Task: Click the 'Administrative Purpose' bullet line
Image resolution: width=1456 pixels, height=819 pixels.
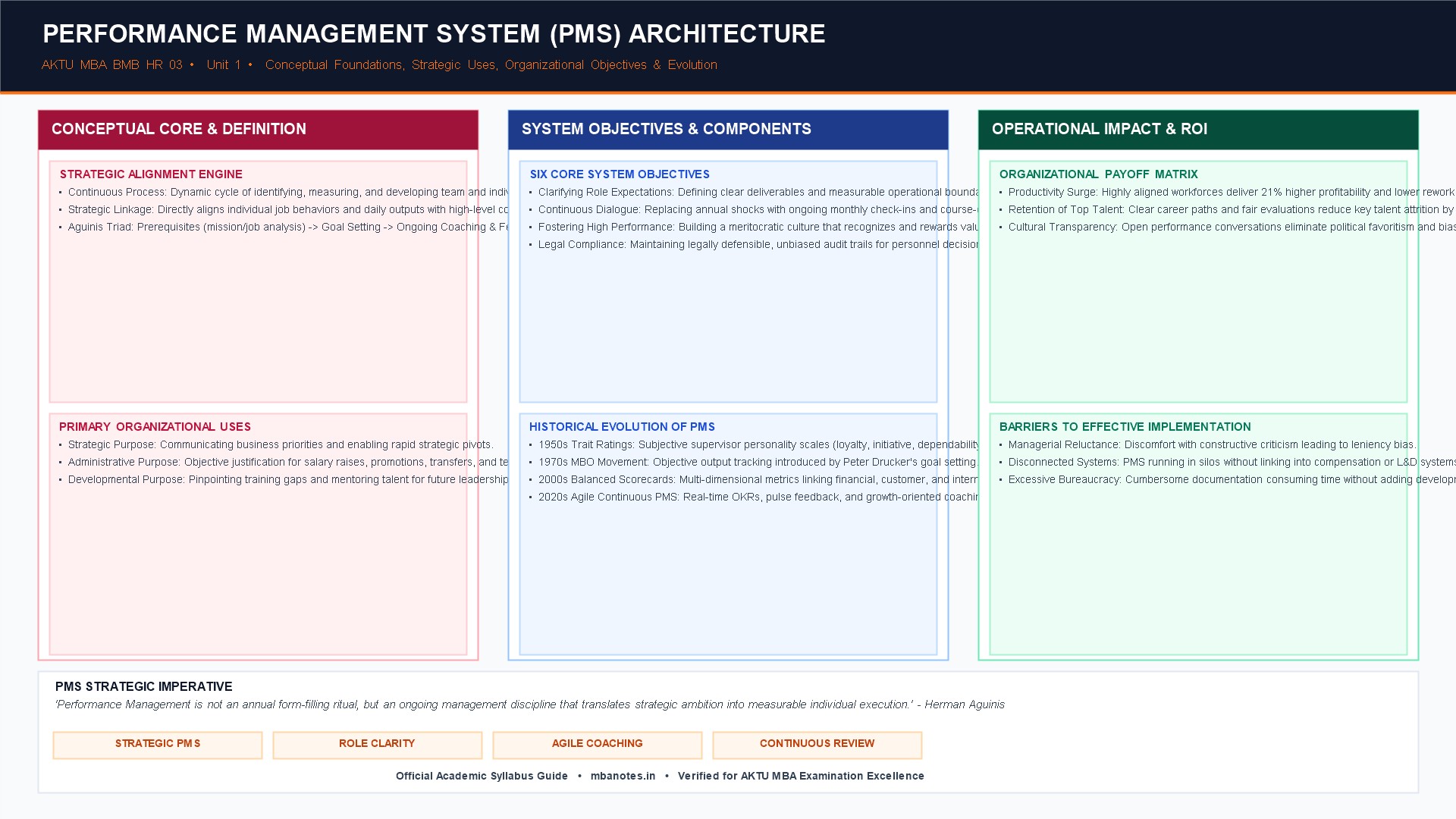Action: point(283,463)
